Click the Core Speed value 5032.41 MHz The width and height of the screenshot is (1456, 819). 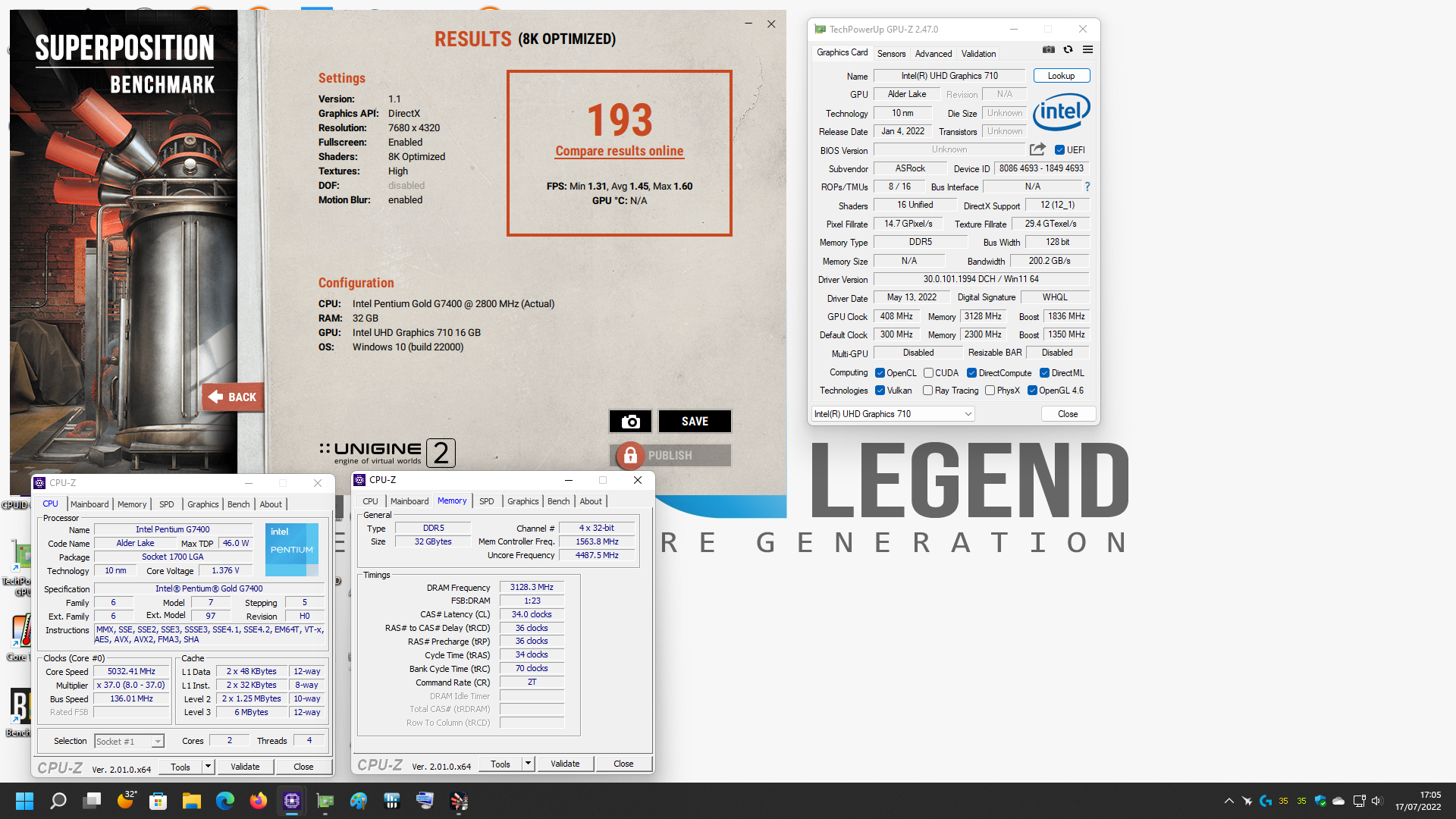coord(131,672)
